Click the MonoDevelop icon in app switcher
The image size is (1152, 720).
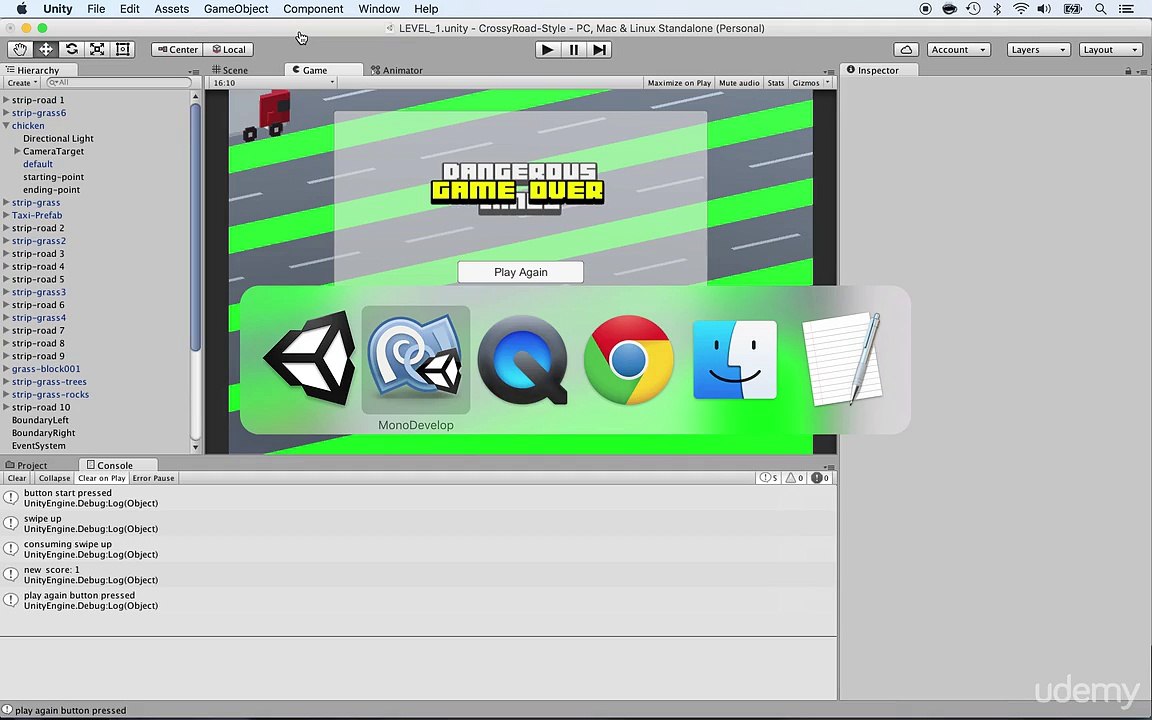(416, 359)
